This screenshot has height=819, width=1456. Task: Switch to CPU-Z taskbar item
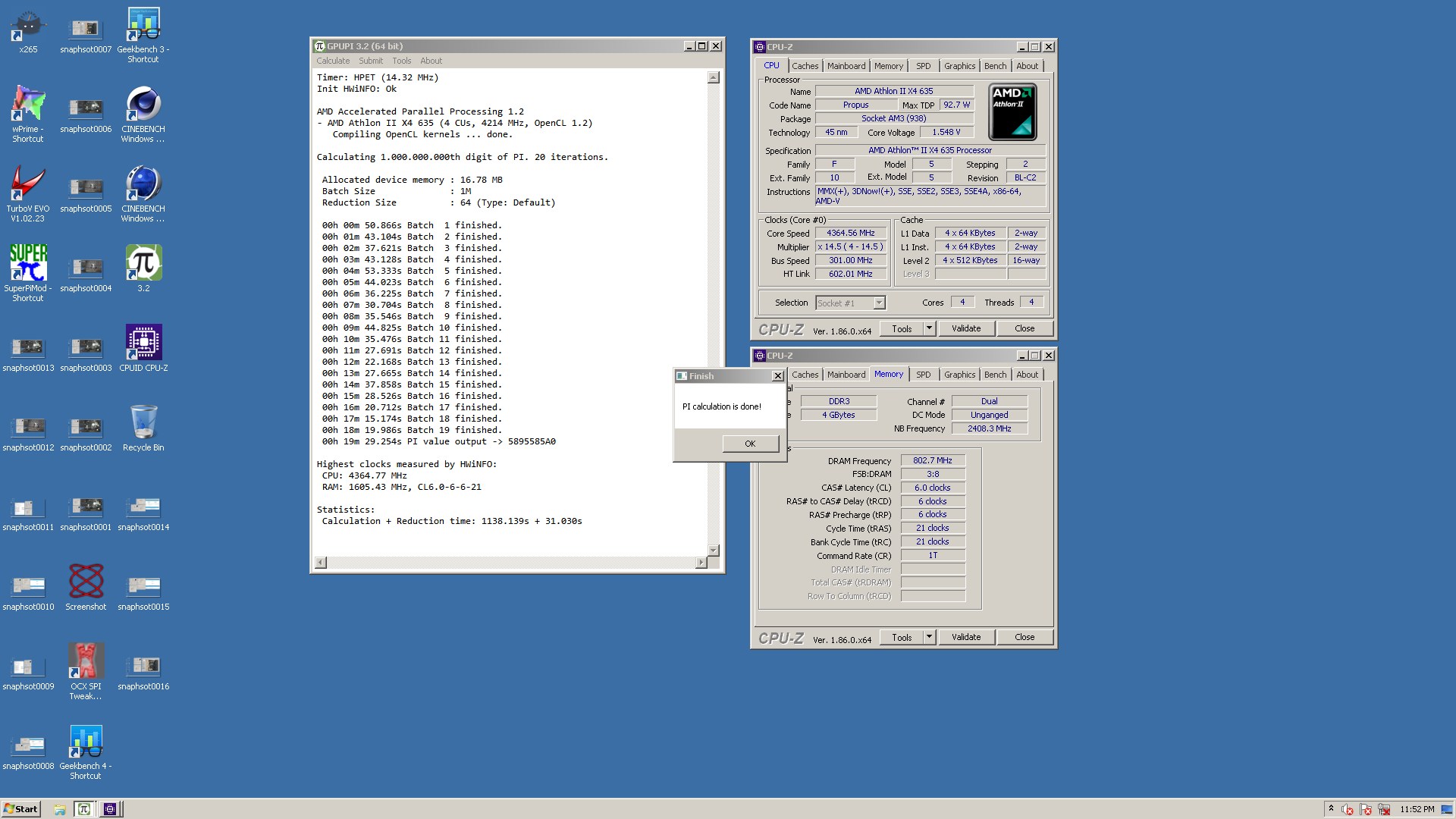click(110, 809)
